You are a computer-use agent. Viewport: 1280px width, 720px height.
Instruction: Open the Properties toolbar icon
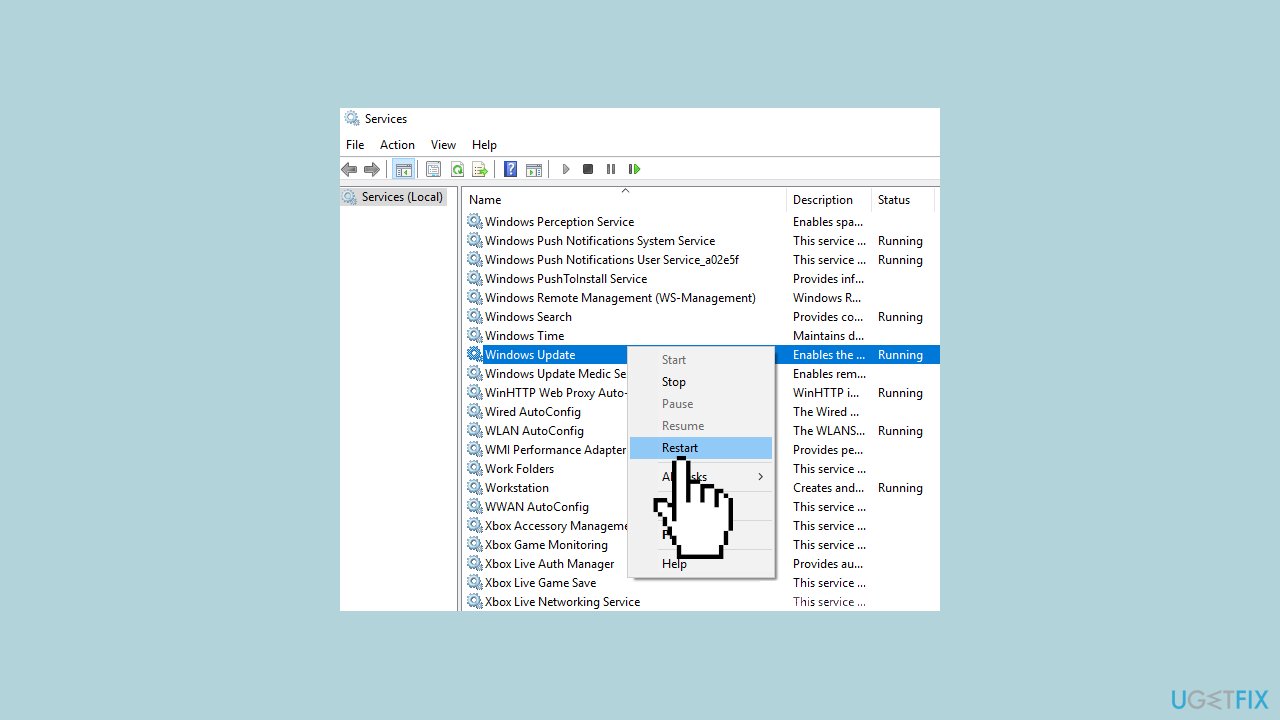coord(433,170)
